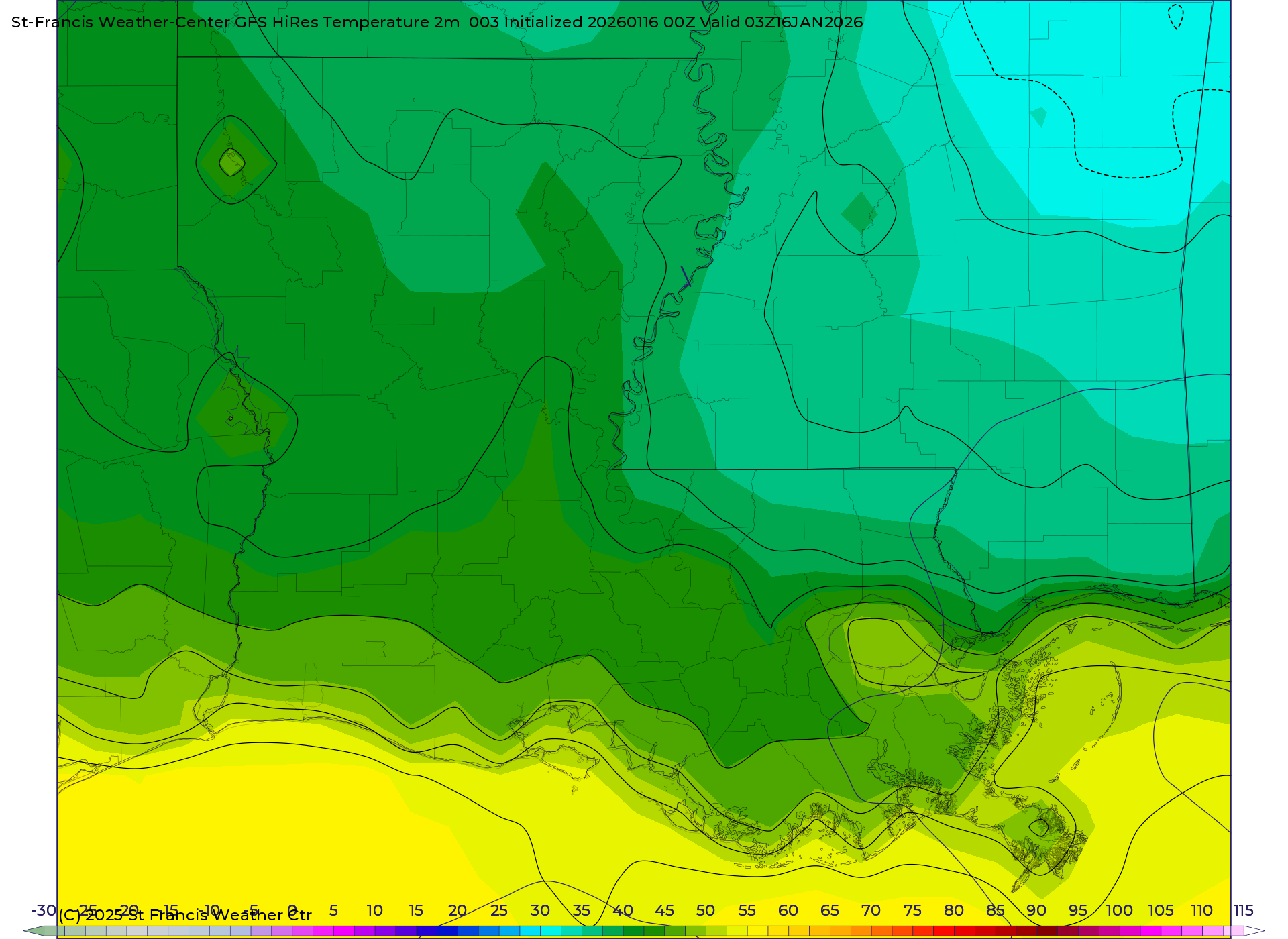Select the -30 label on temperature scale
This screenshot has height=939, width=1288.
44,910
